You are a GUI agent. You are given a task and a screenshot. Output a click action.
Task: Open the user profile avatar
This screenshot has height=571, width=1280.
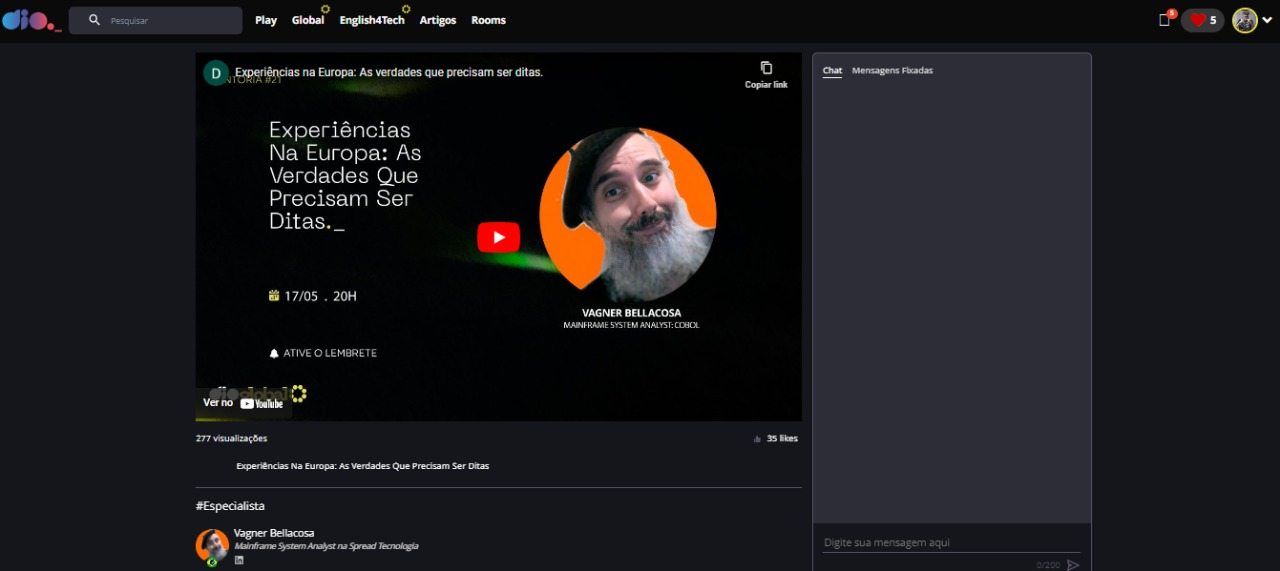pyautogui.click(x=1244, y=20)
